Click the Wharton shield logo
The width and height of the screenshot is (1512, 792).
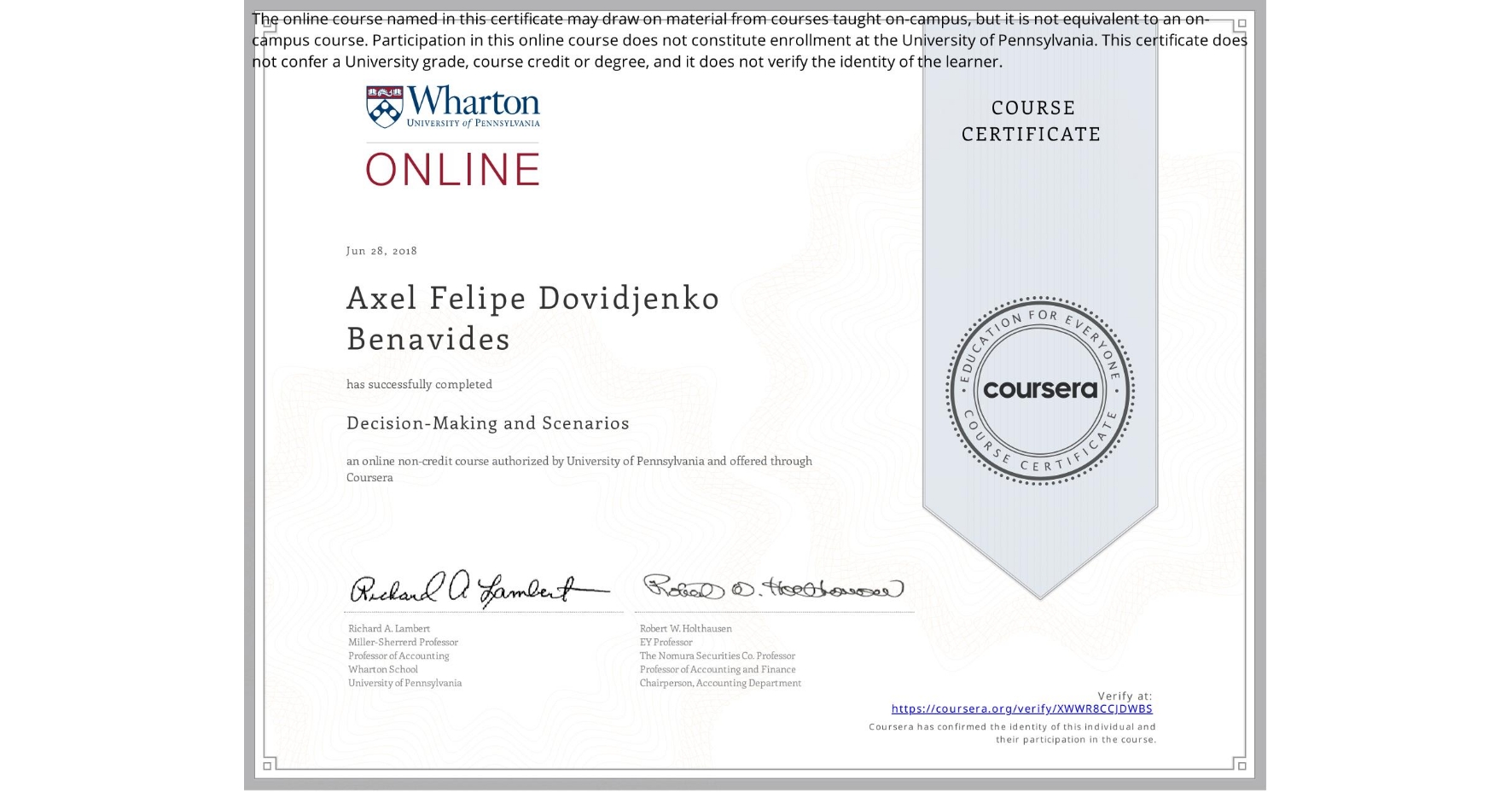coord(384,107)
